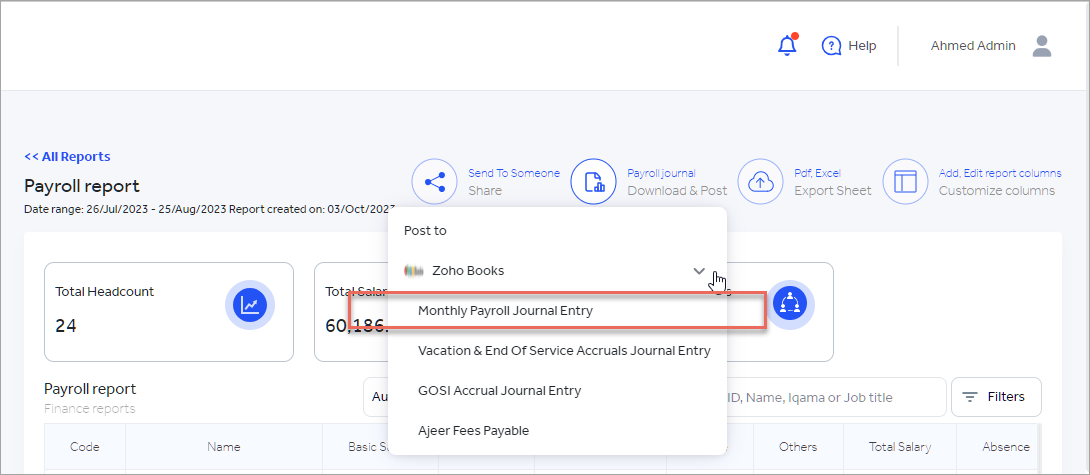
Task: Click the Name column header
Action: [x=224, y=447]
